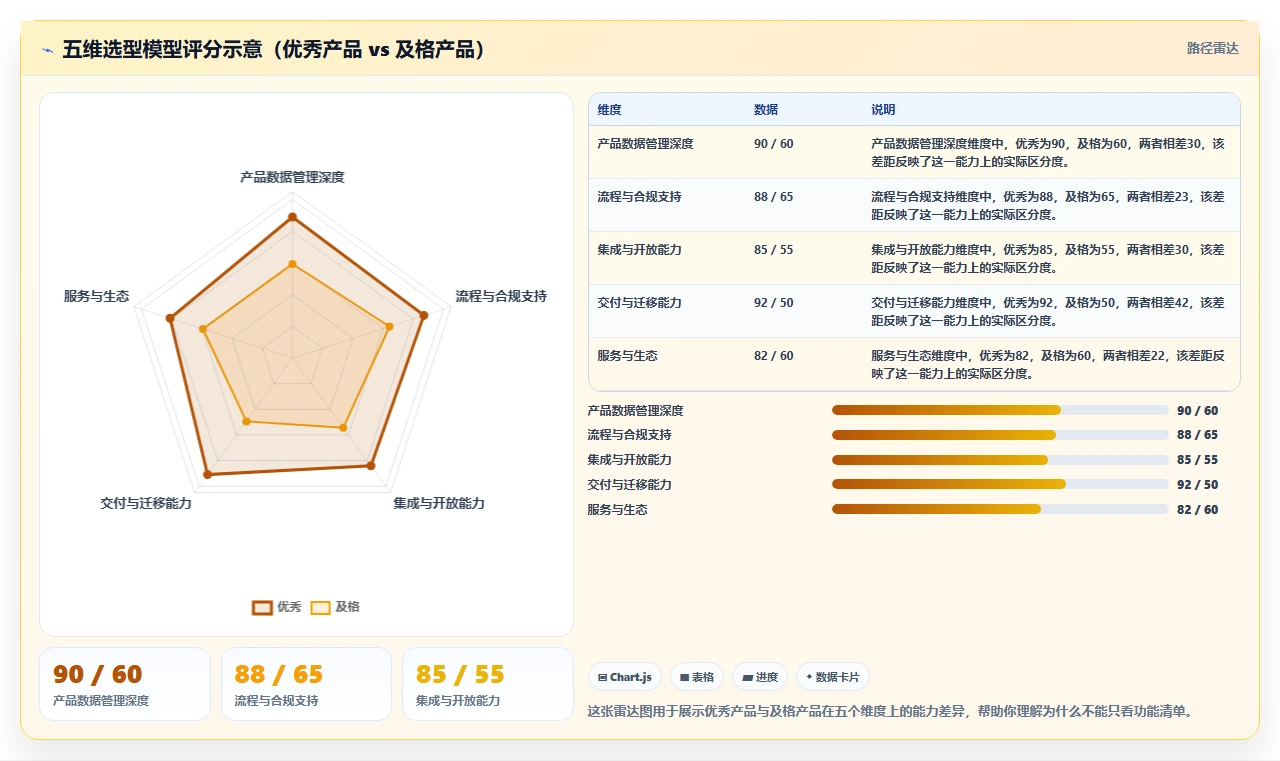This screenshot has height=761, width=1280.
Task: Select the 数据 column header
Action: click(766, 110)
